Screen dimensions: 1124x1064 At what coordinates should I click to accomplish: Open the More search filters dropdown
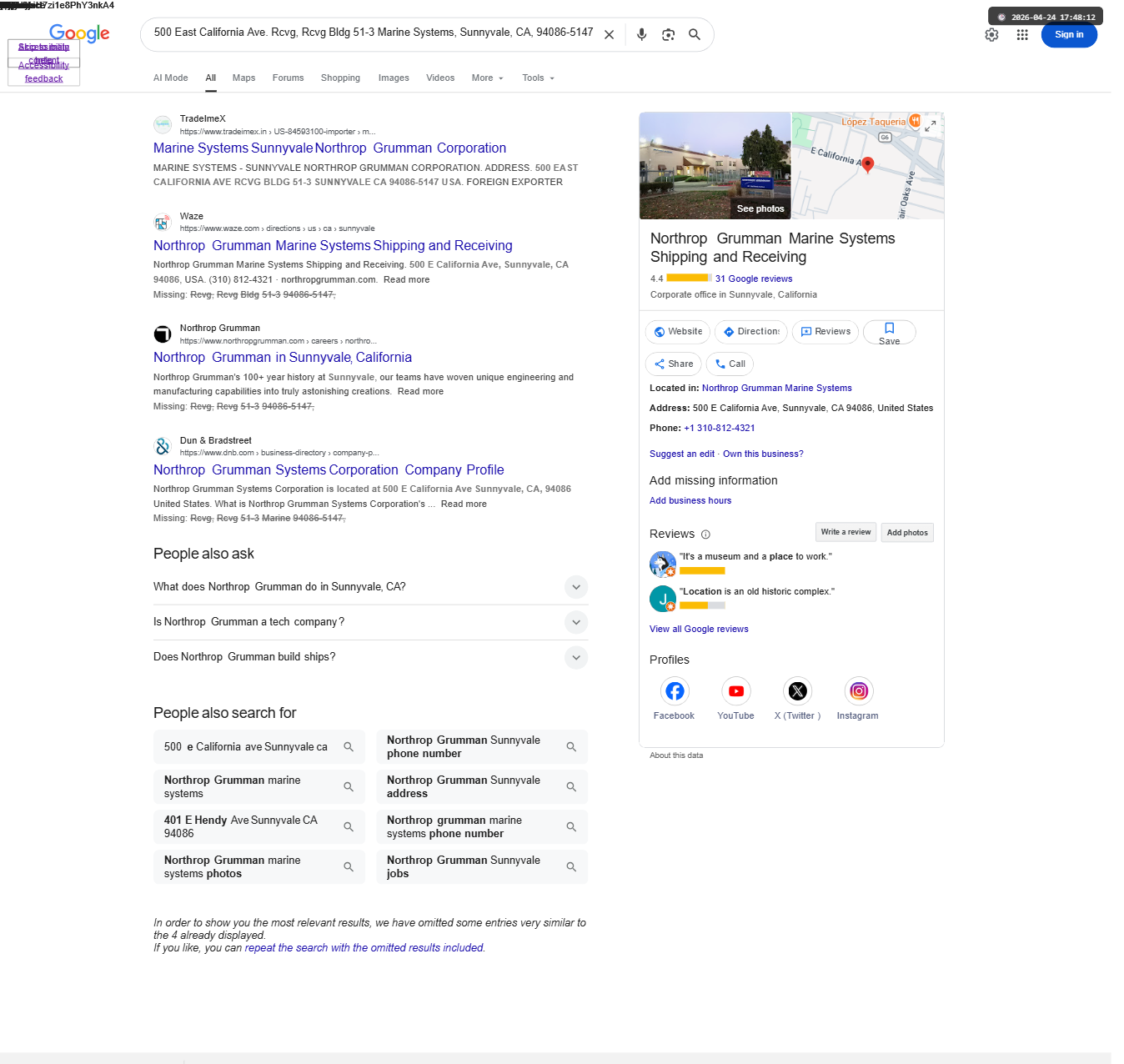(488, 78)
